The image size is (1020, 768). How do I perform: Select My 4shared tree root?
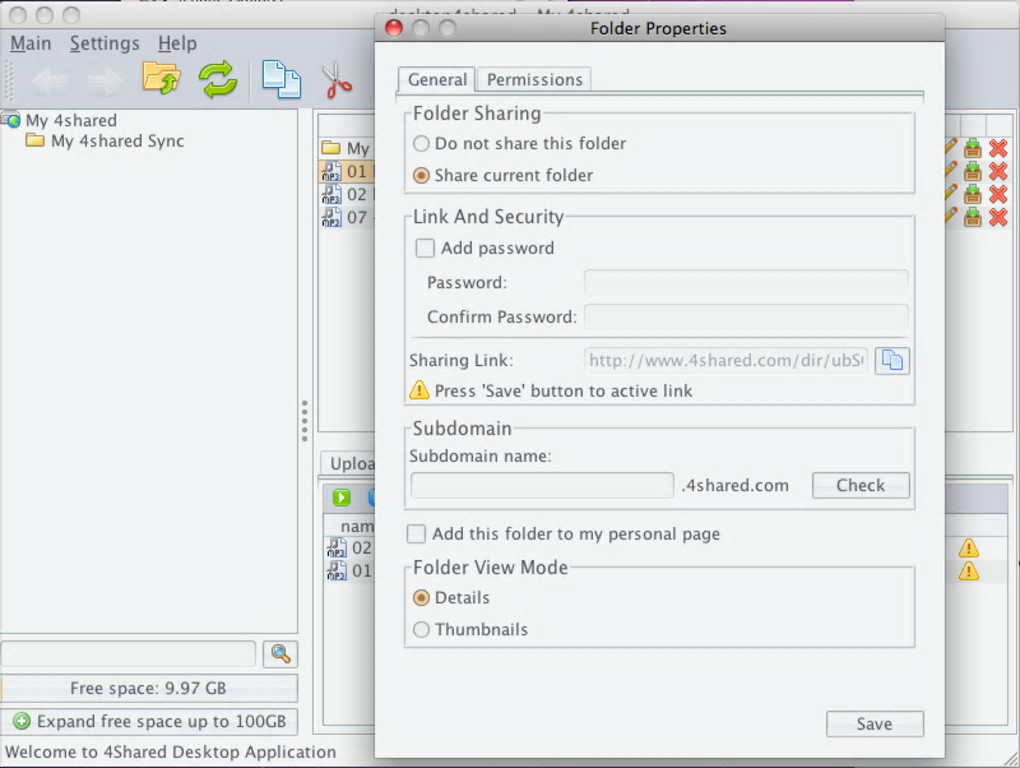72,120
